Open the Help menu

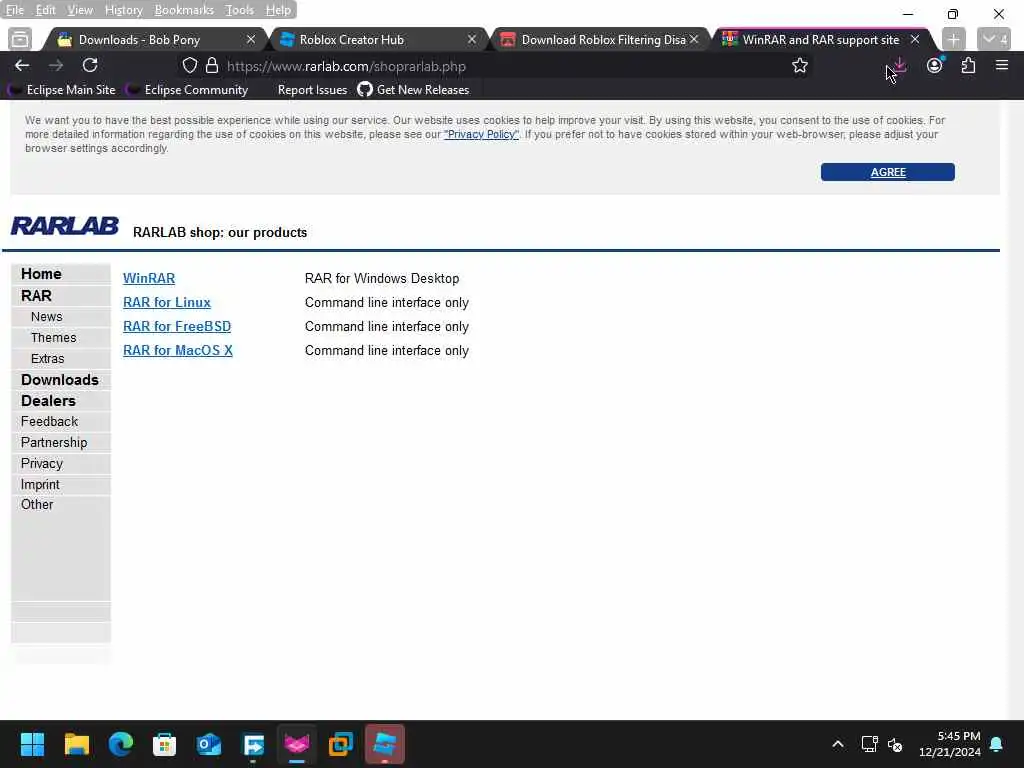(x=278, y=10)
